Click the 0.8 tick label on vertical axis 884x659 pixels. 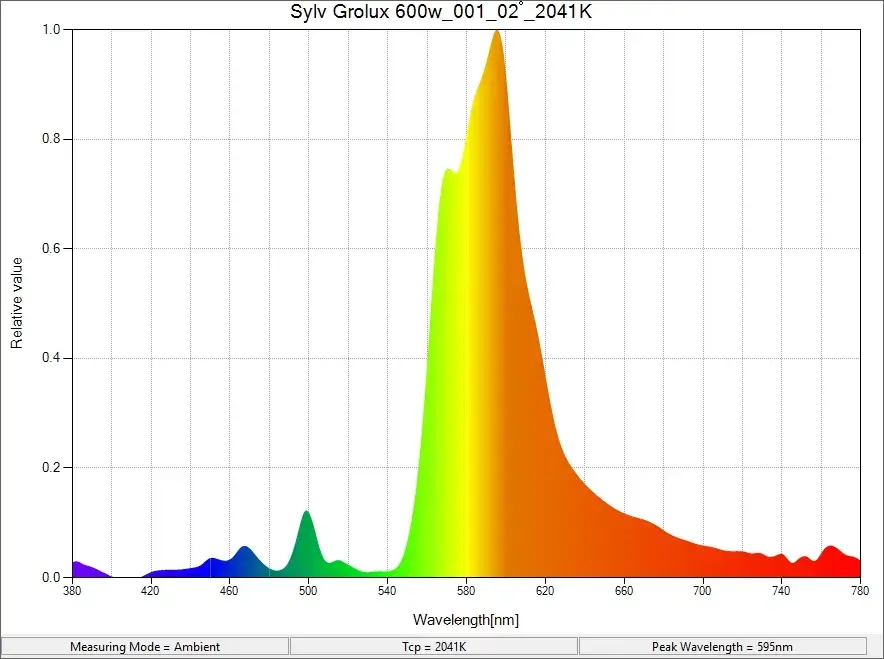(x=51, y=139)
